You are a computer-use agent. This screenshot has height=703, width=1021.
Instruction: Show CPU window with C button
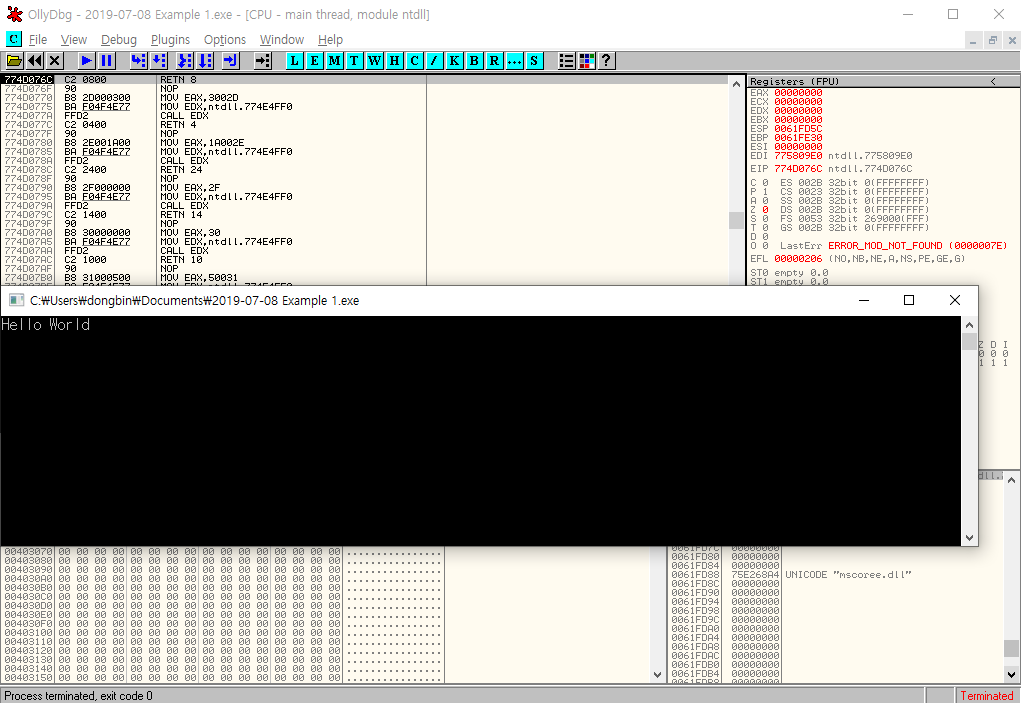point(414,61)
